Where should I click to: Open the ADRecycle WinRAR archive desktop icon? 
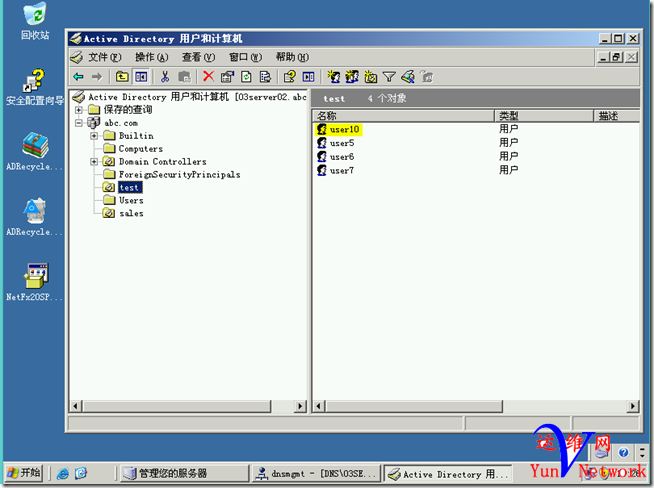(35, 151)
